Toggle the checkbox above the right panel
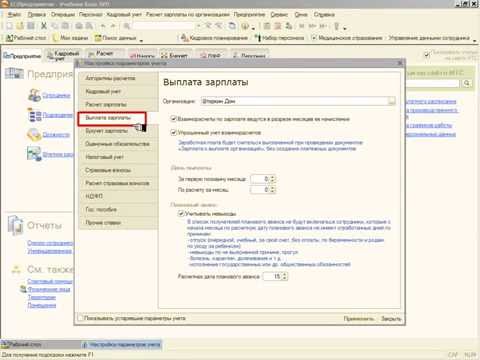480x360 pixels. click(427, 54)
